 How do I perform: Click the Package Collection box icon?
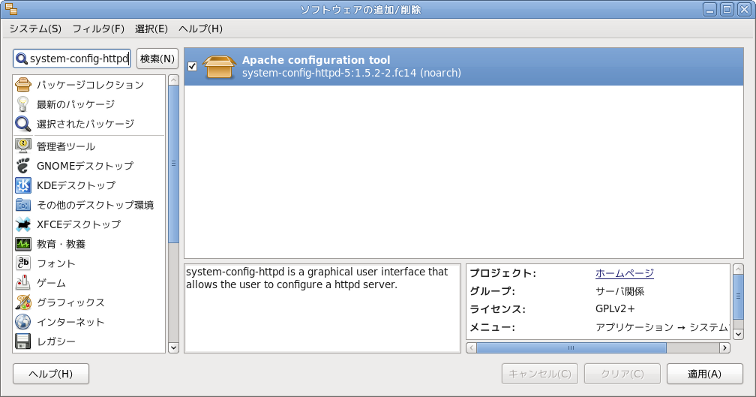click(23, 84)
